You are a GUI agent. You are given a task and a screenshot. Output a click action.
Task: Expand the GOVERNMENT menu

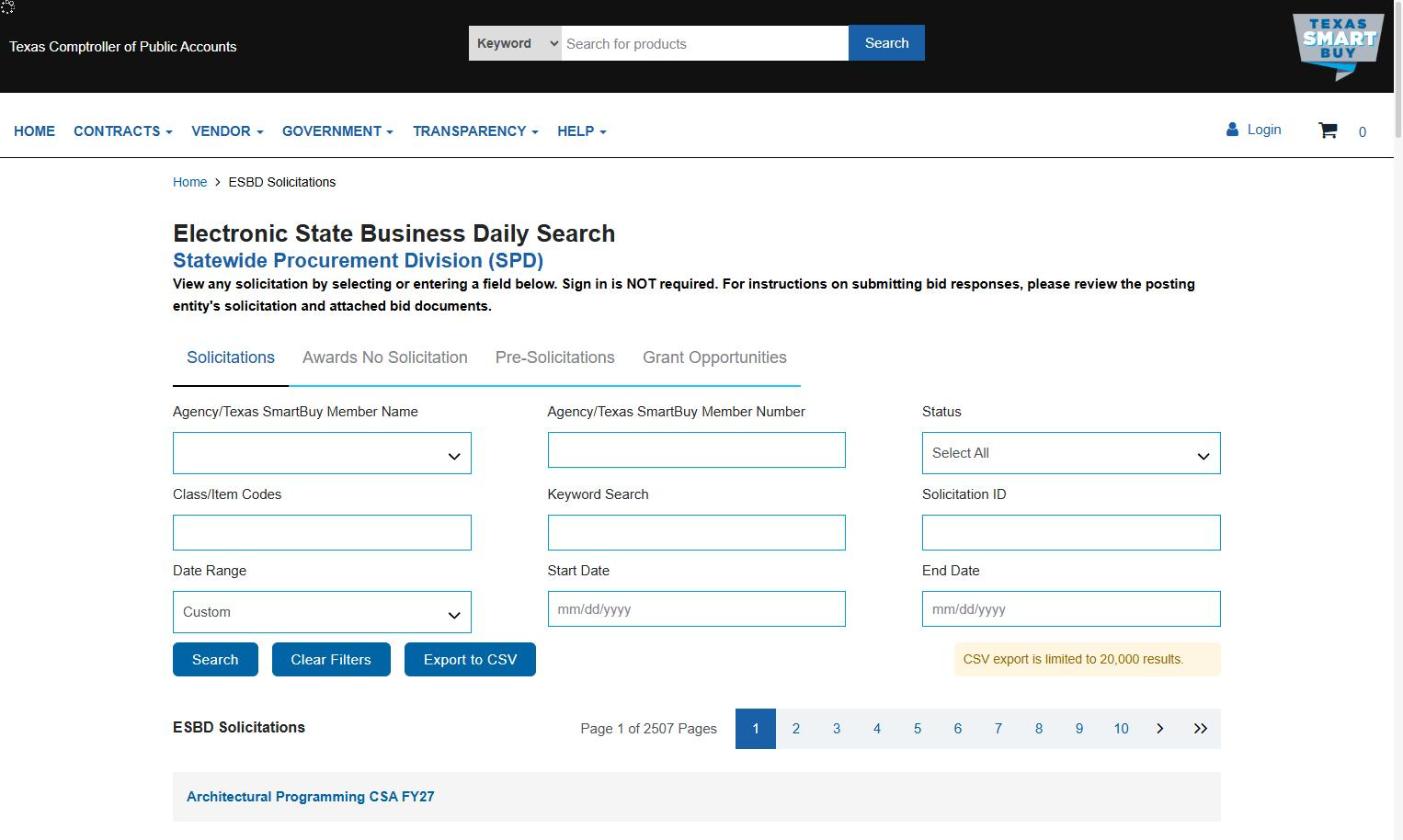[x=337, y=131]
